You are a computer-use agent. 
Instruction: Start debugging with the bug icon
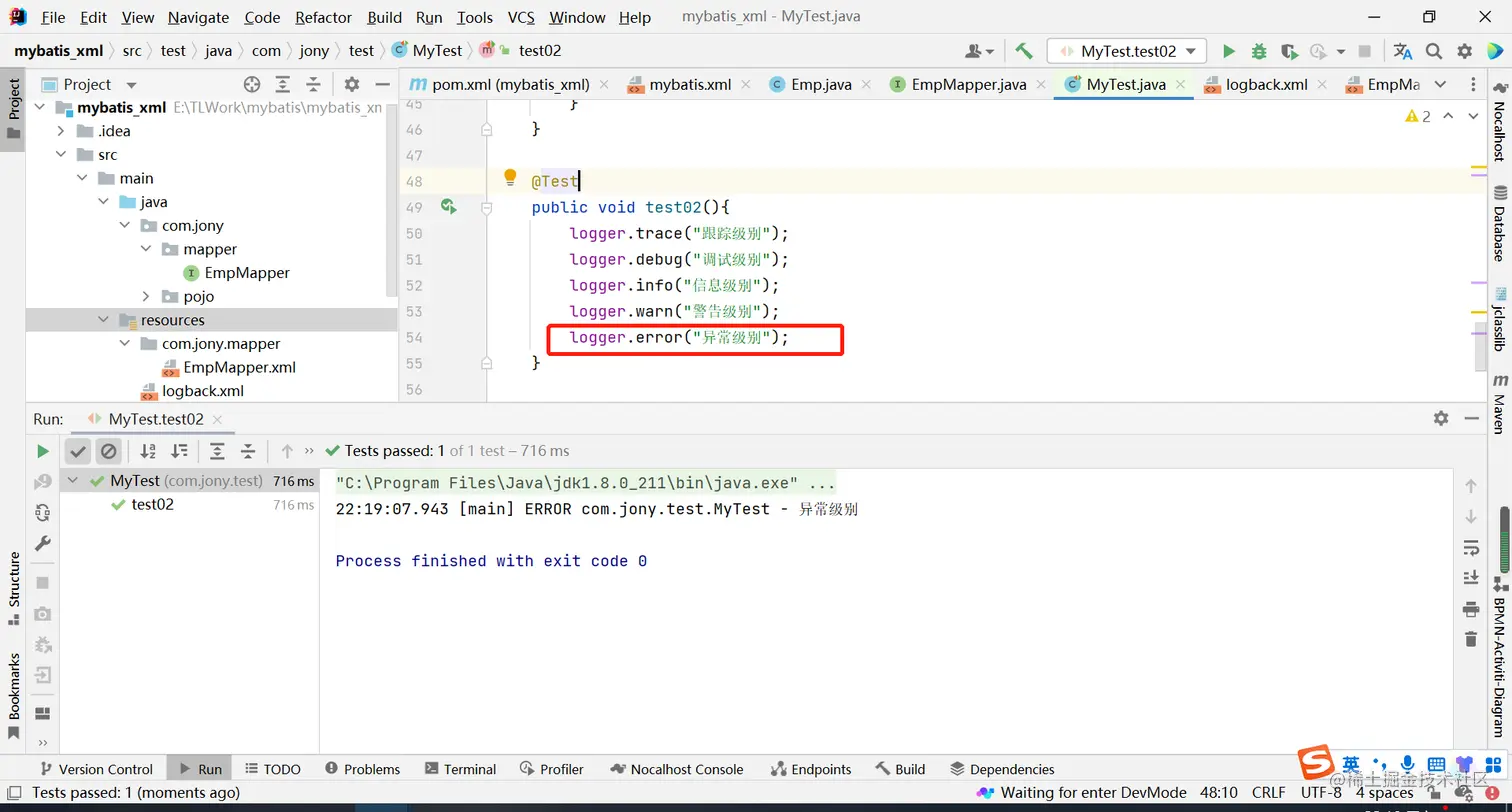1259,51
